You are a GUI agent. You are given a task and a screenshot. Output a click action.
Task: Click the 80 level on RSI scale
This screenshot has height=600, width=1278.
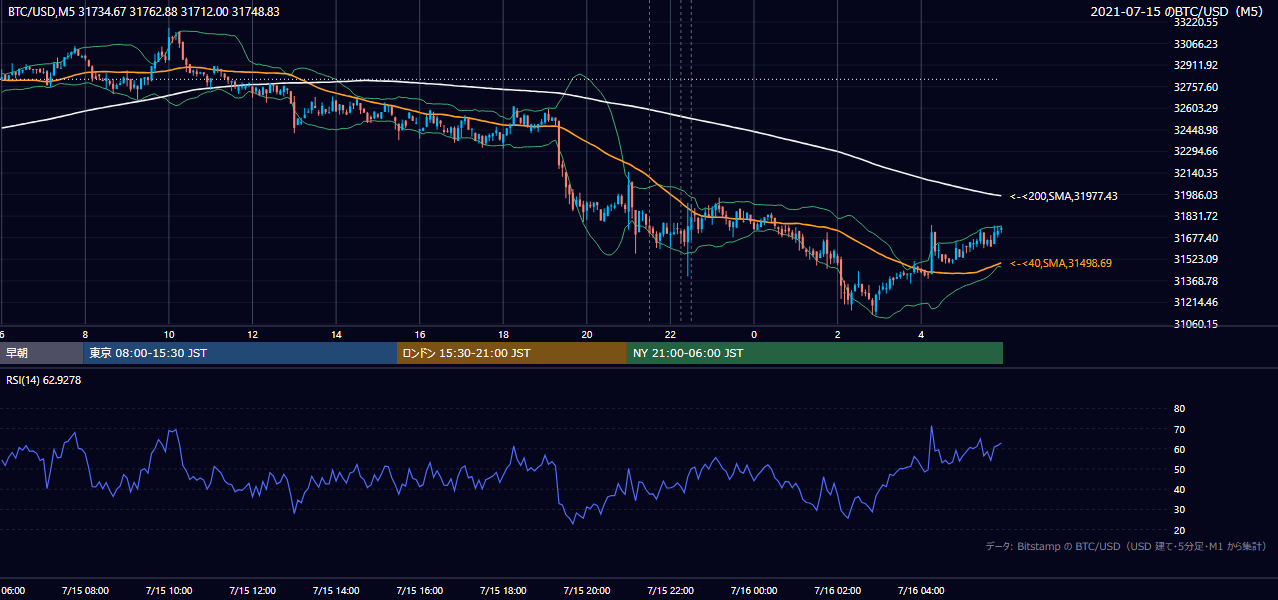[1179, 409]
